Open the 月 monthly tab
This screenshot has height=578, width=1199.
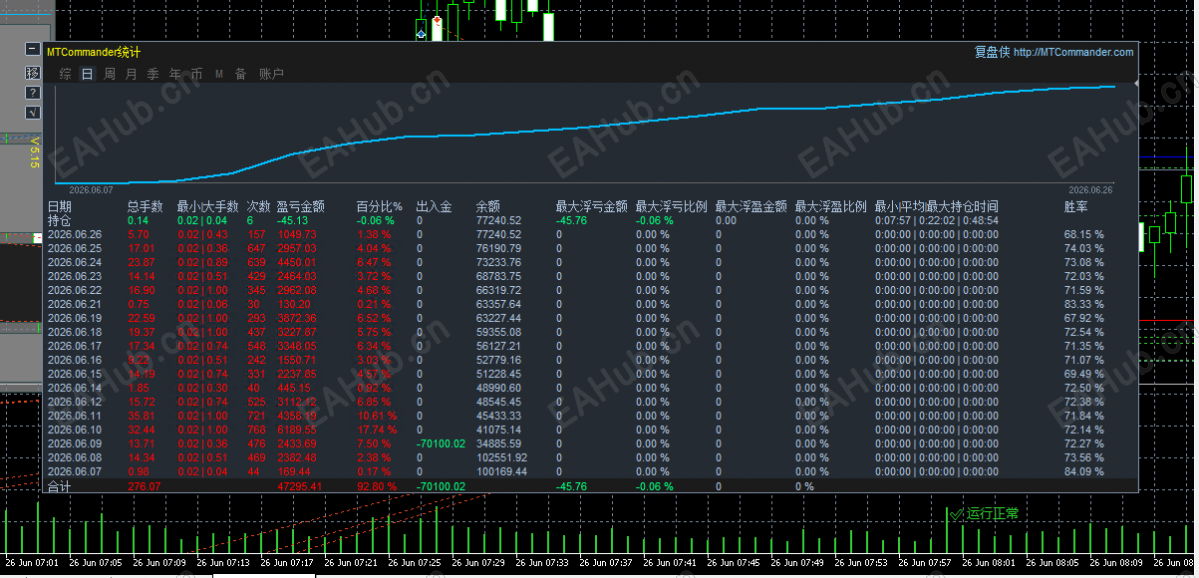point(132,74)
